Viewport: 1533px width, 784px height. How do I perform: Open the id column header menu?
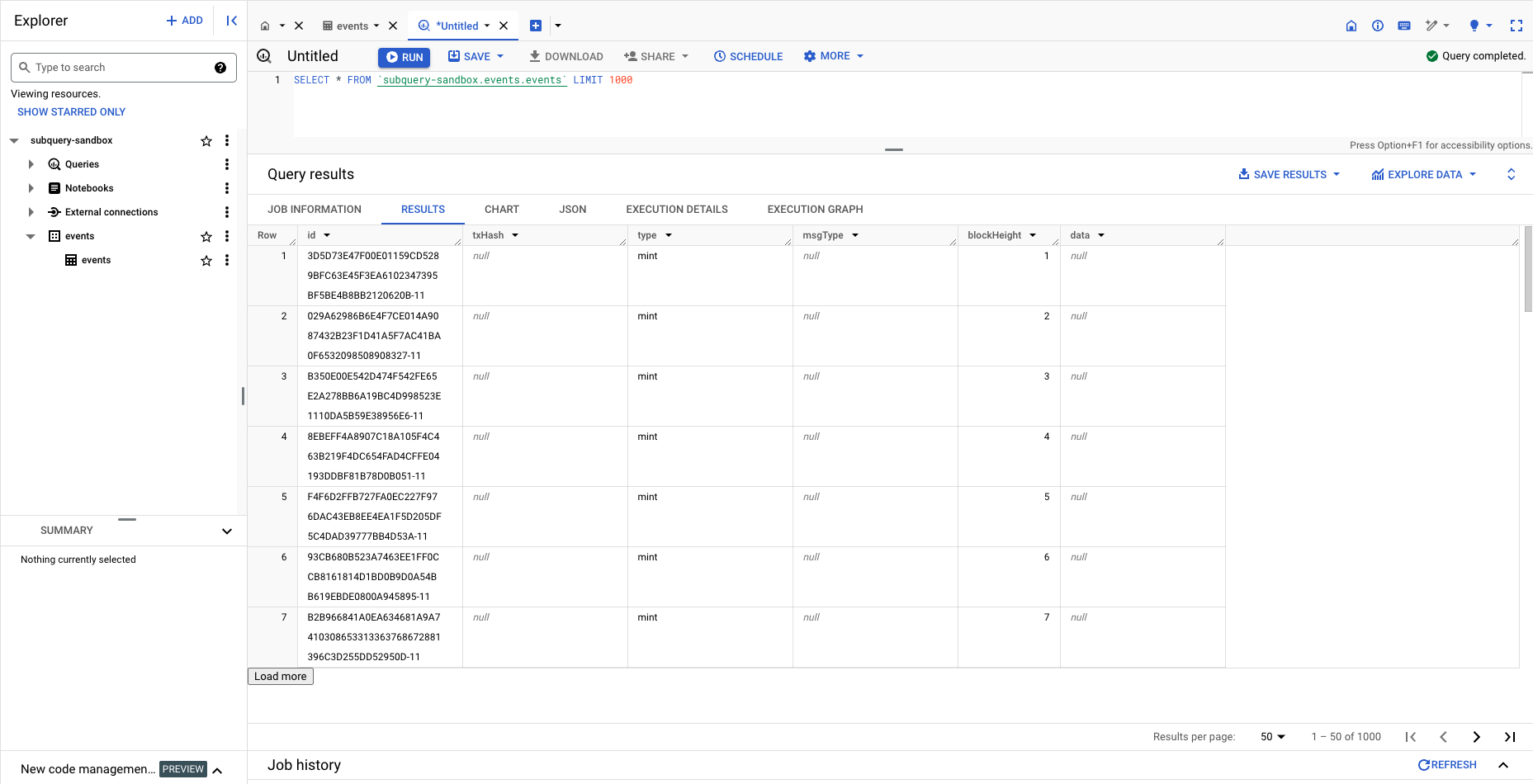tap(327, 236)
